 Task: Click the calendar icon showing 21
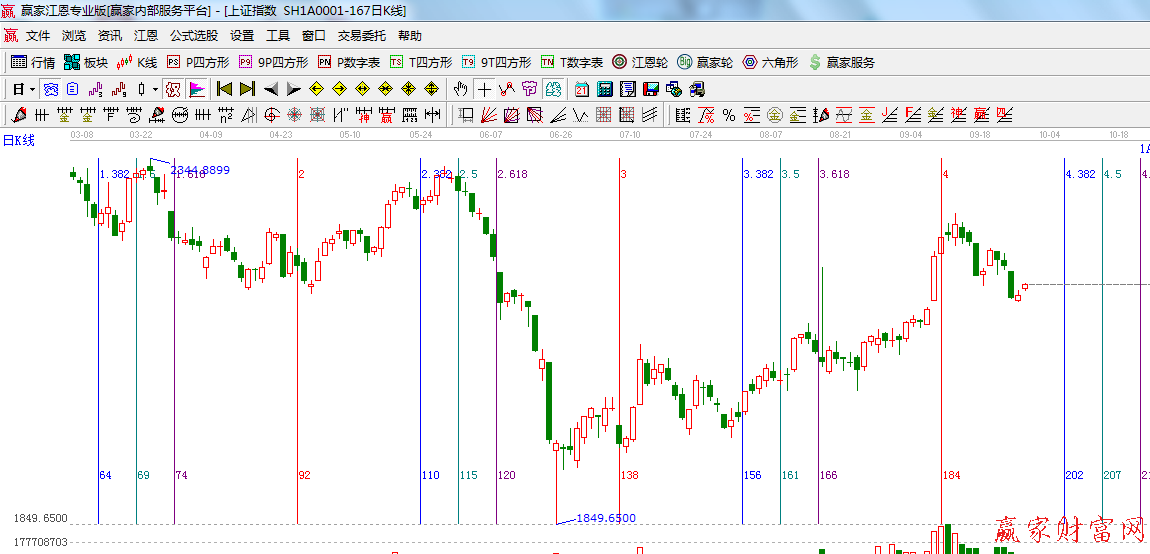point(581,89)
